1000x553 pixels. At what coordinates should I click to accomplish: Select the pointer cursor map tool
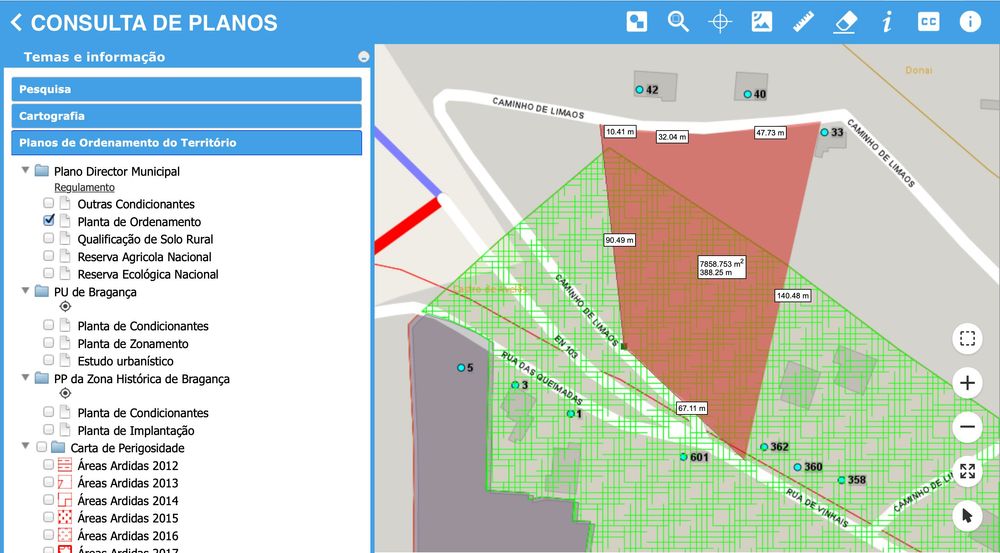pos(967,515)
